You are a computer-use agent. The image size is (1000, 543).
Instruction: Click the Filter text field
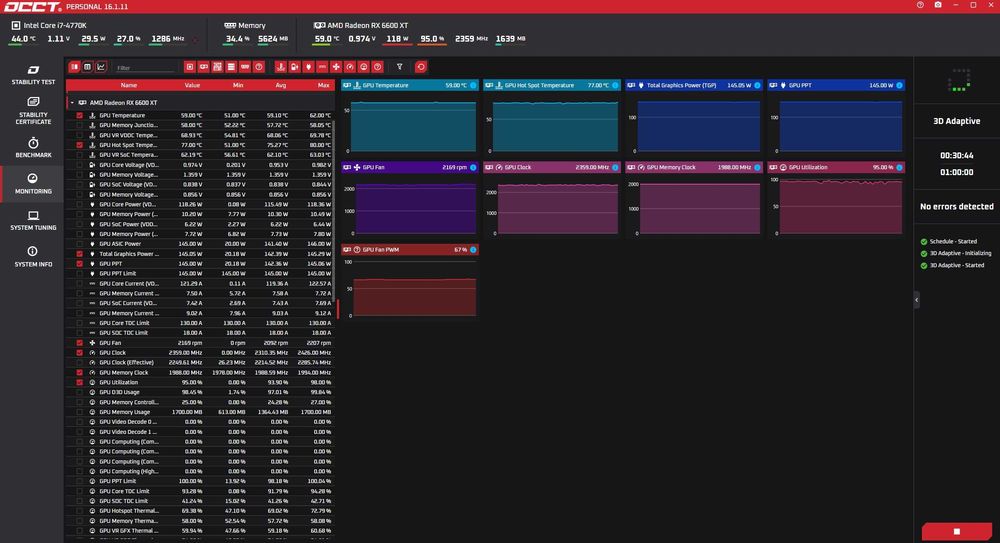pyautogui.click(x=145, y=67)
